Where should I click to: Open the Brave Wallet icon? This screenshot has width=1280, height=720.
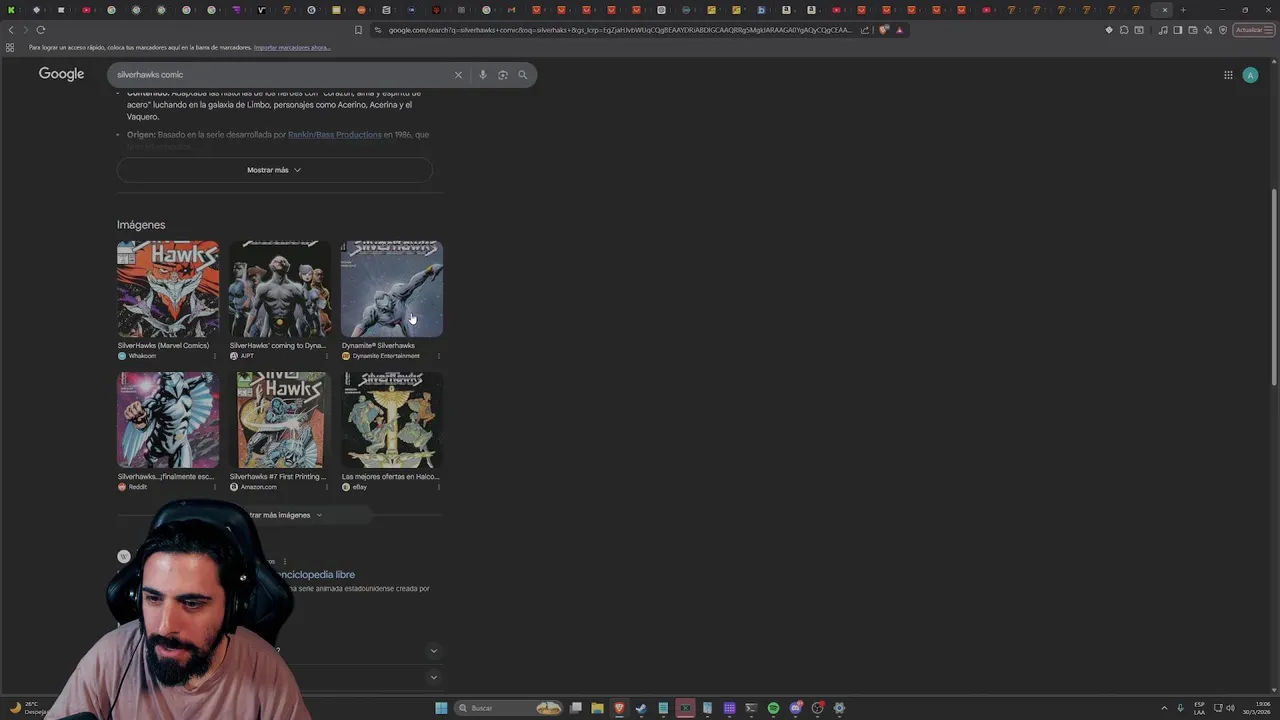click(x=1193, y=30)
